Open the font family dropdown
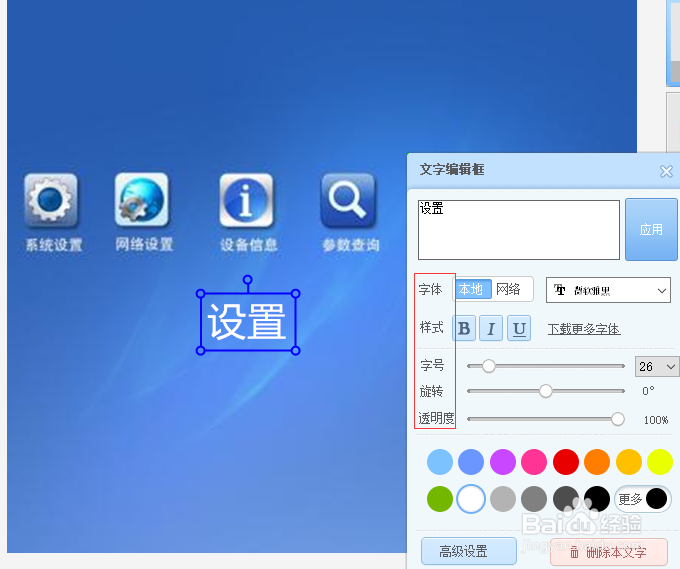The width and height of the screenshot is (680, 569). click(x=608, y=290)
